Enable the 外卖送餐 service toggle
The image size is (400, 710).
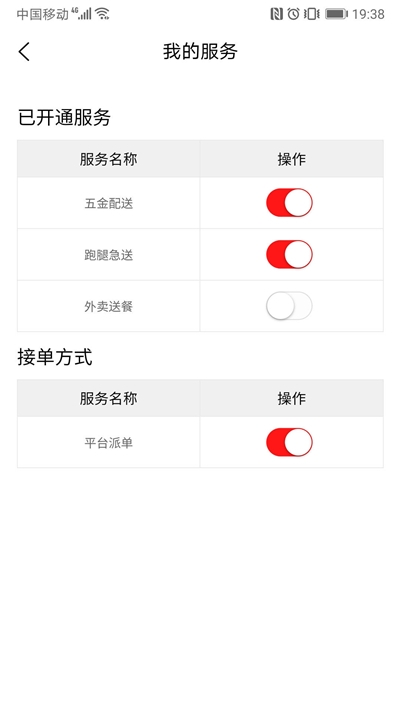(289, 306)
